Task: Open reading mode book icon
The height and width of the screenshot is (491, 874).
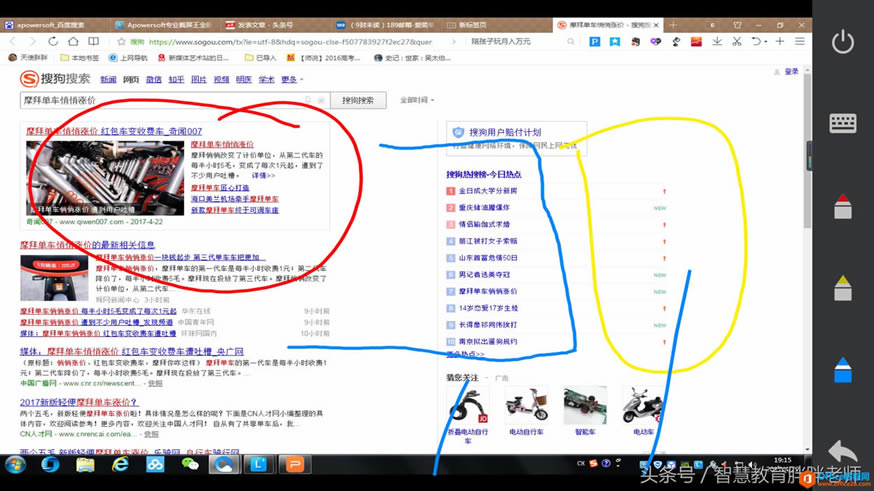Action: [94, 41]
